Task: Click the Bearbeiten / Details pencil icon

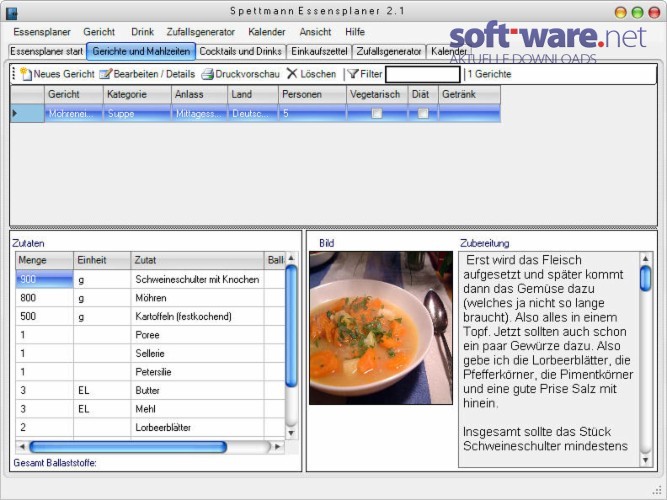Action: pyautogui.click(x=105, y=74)
